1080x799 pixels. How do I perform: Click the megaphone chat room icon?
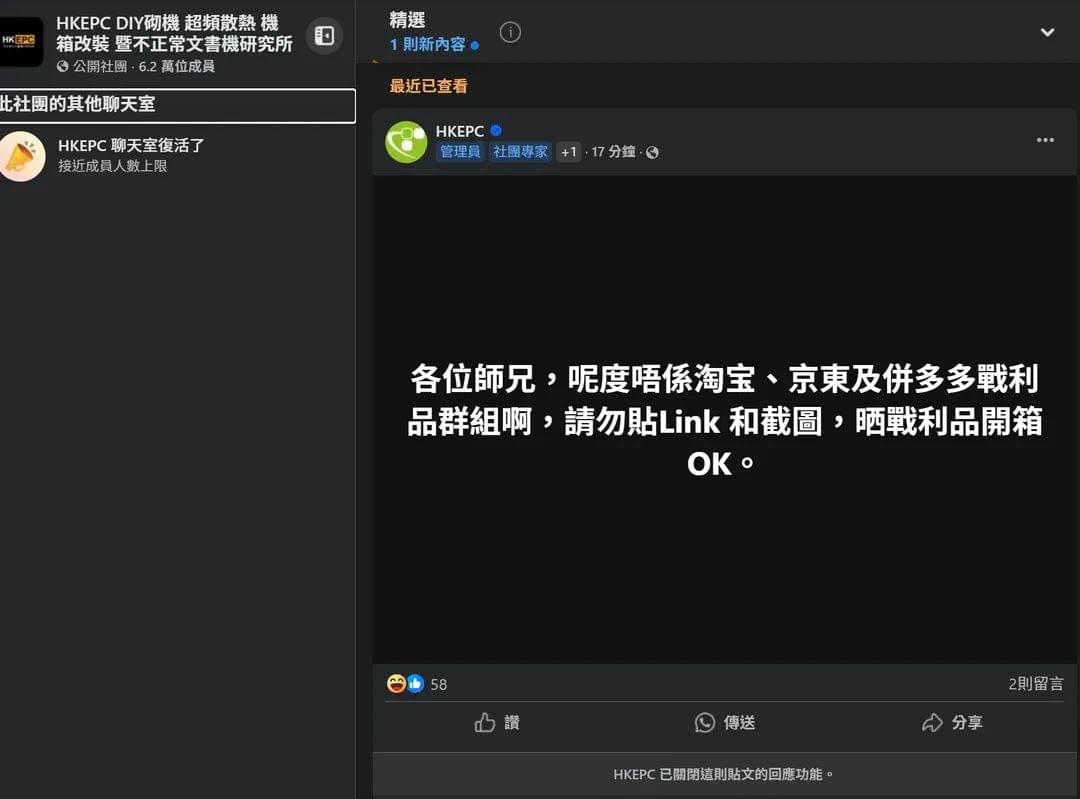22,156
